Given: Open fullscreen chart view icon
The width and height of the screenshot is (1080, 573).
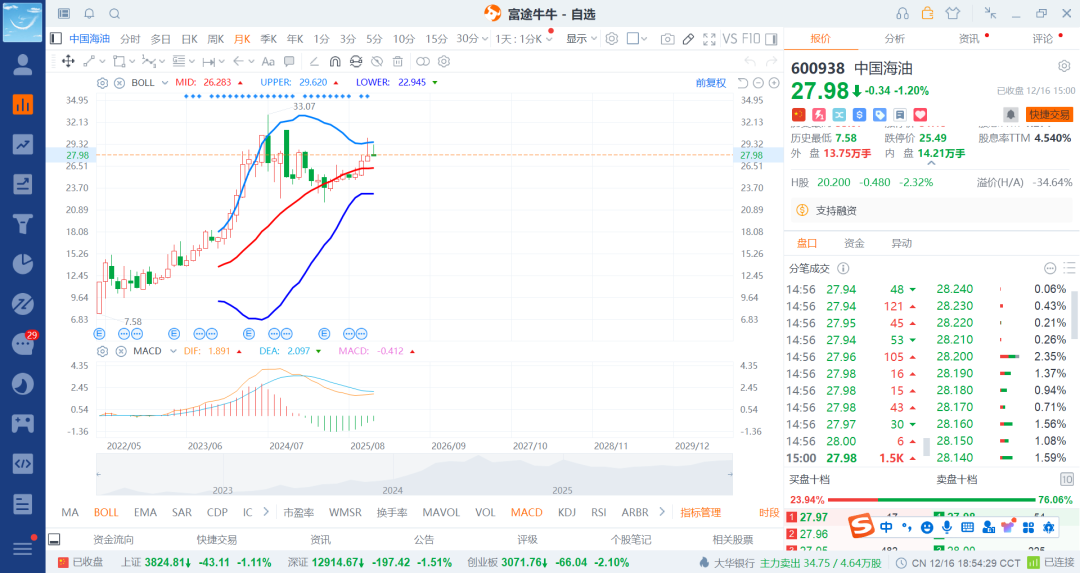Looking at the screenshot, I should pyautogui.click(x=709, y=39).
